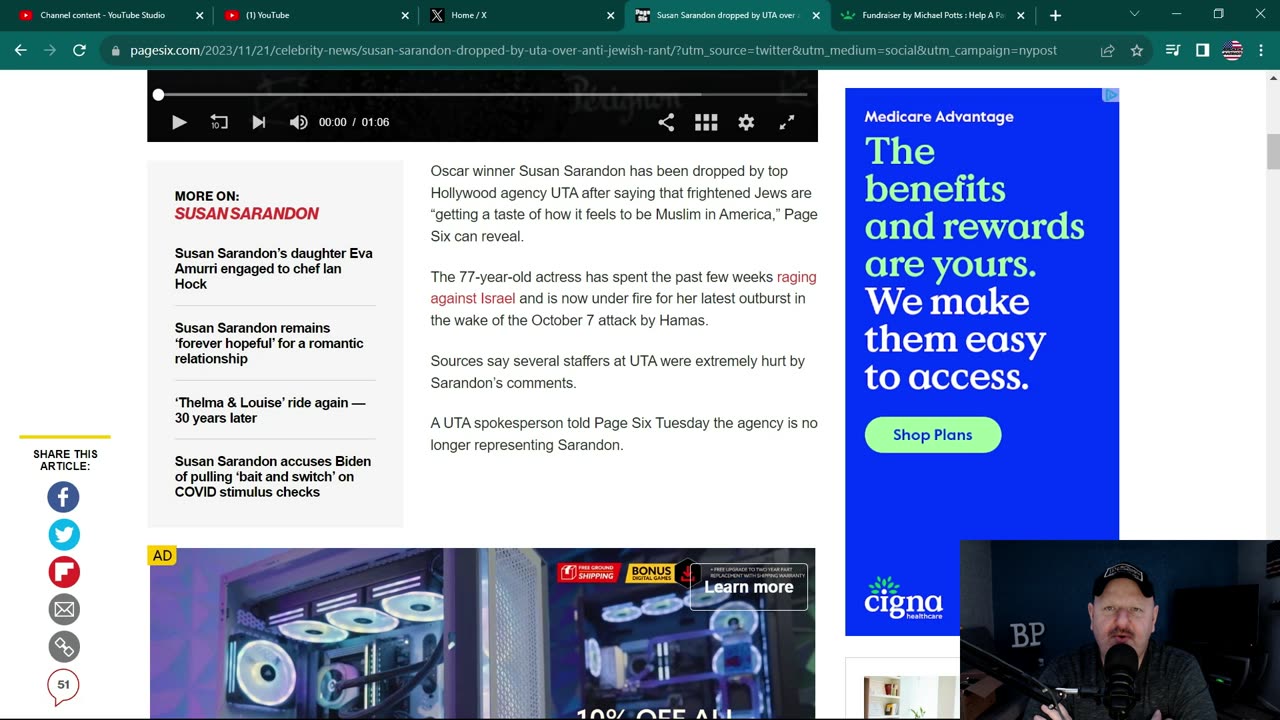
Task: Bookmark this page with the star
Action: 1136,50
